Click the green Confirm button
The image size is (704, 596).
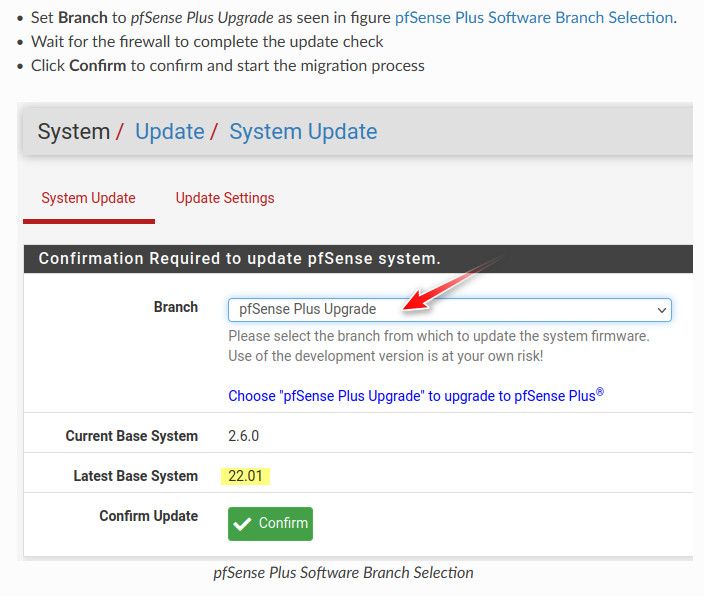click(270, 524)
